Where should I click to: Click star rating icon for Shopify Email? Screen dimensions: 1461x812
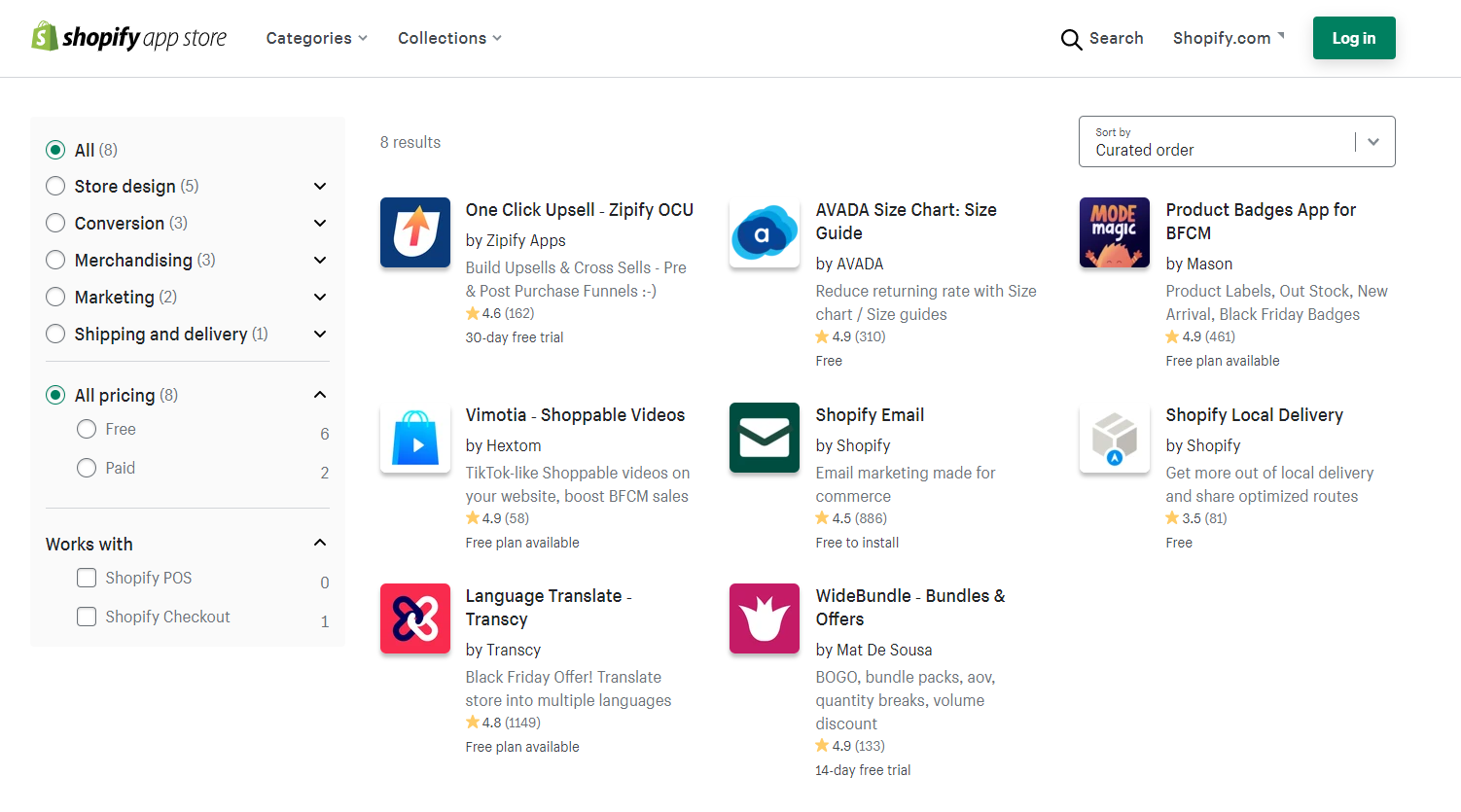[x=822, y=518]
